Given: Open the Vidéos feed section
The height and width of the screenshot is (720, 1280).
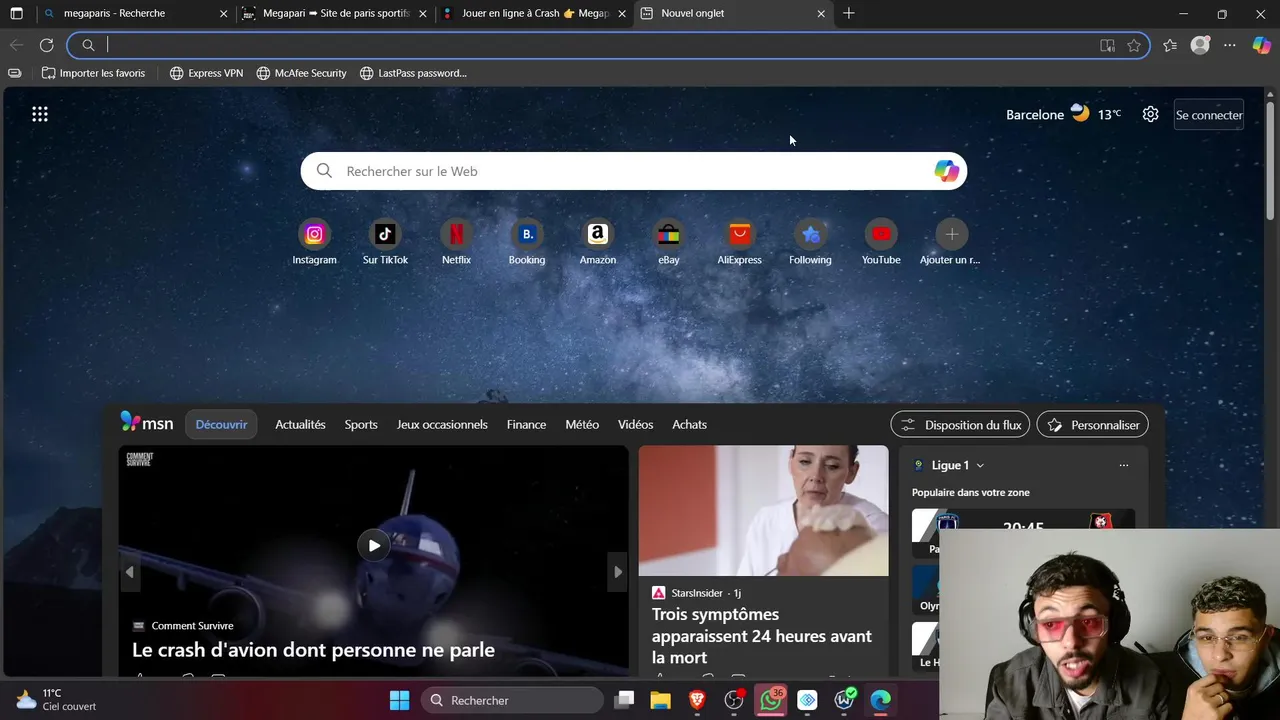Looking at the screenshot, I should [x=635, y=424].
